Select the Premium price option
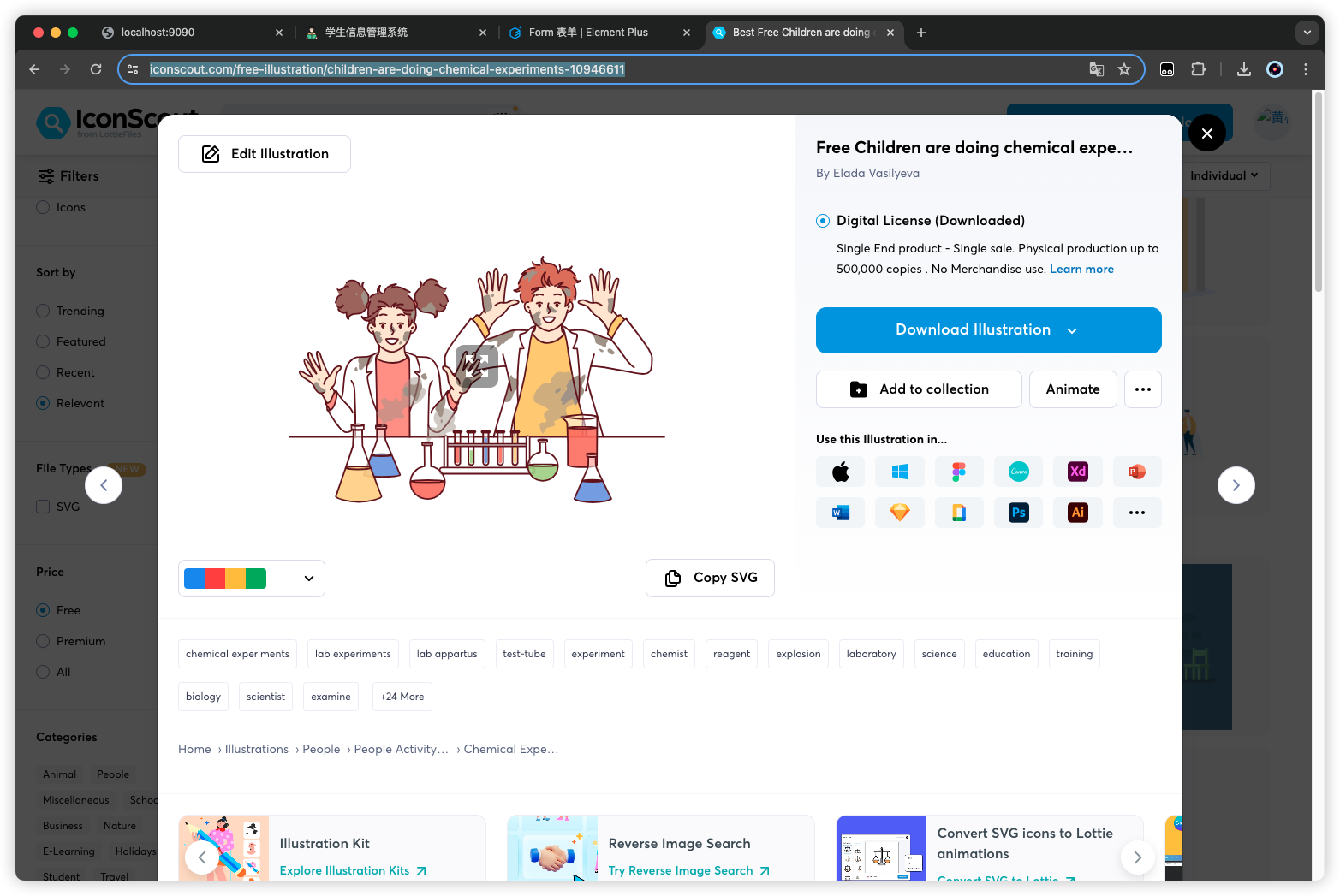1340x896 pixels. 43,641
